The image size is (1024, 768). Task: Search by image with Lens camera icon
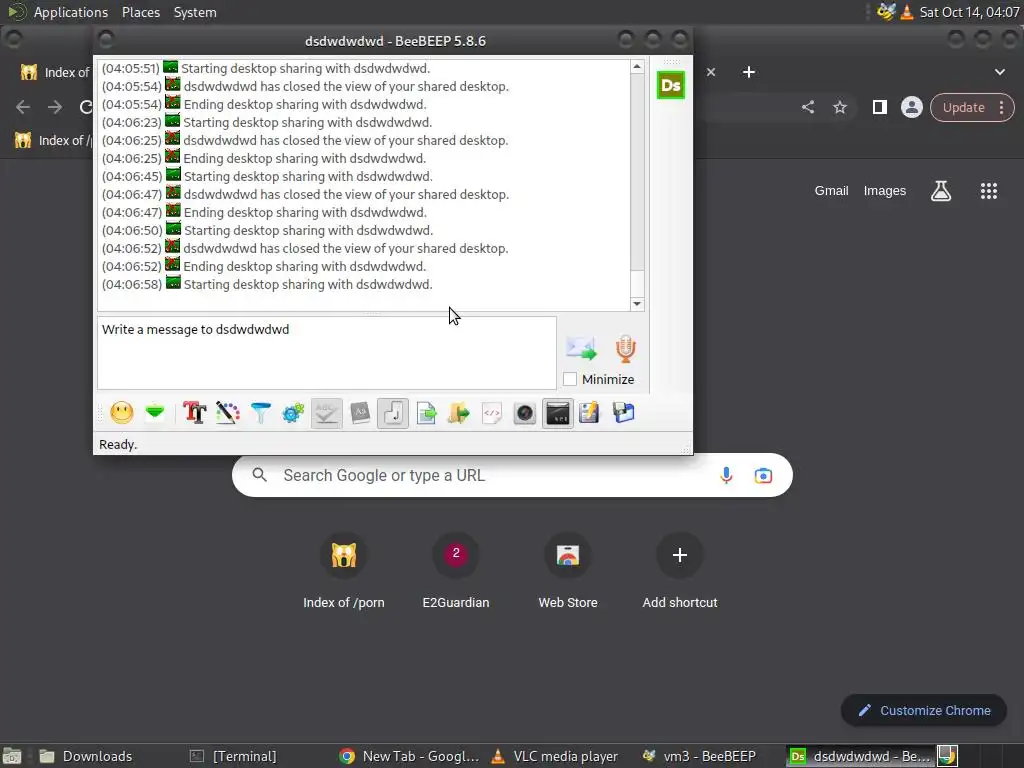pyautogui.click(x=763, y=475)
